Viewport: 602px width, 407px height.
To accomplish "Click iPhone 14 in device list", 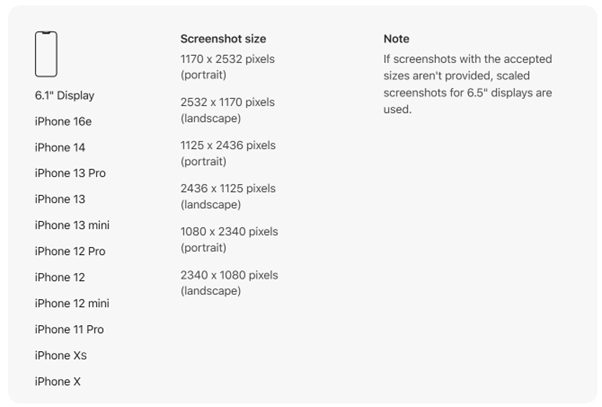I will pos(60,147).
